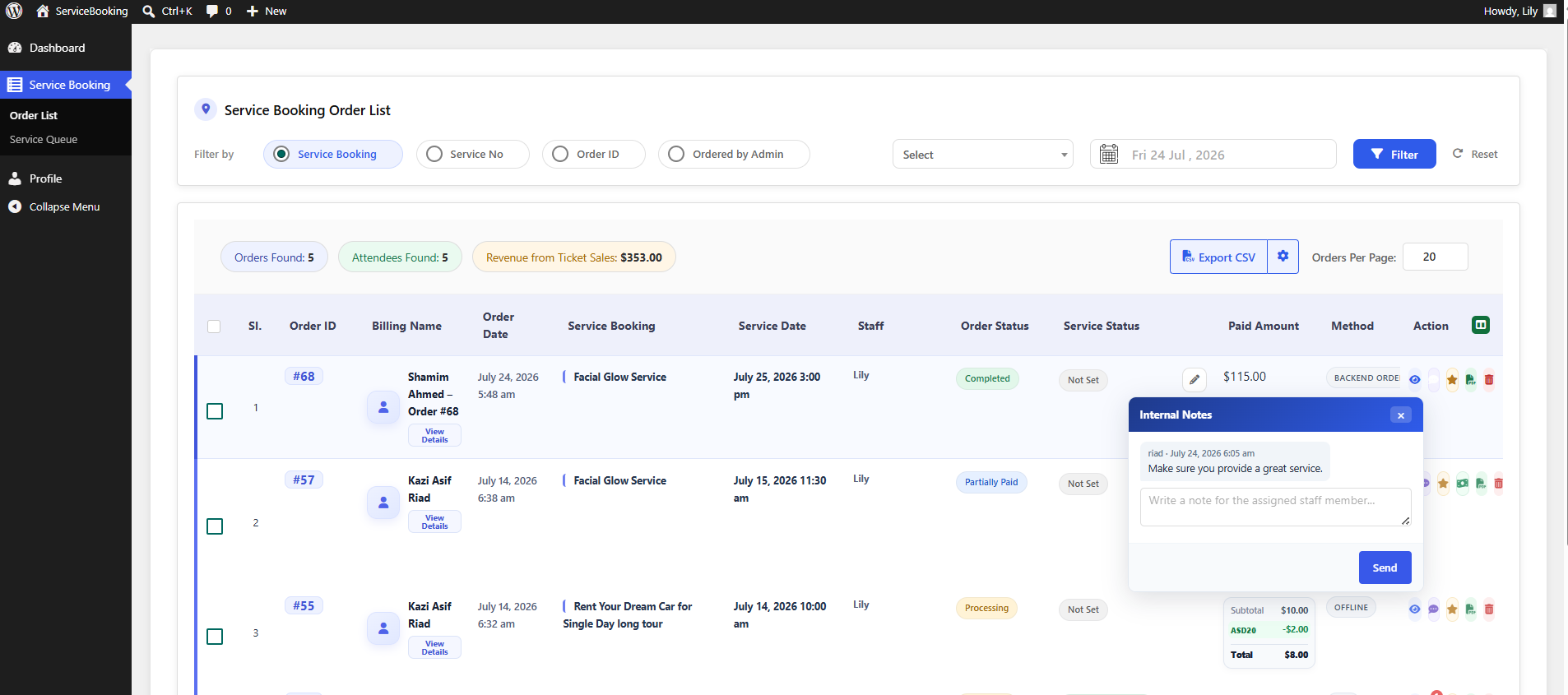
Task: Download PDF for order #55
Action: [1470, 609]
